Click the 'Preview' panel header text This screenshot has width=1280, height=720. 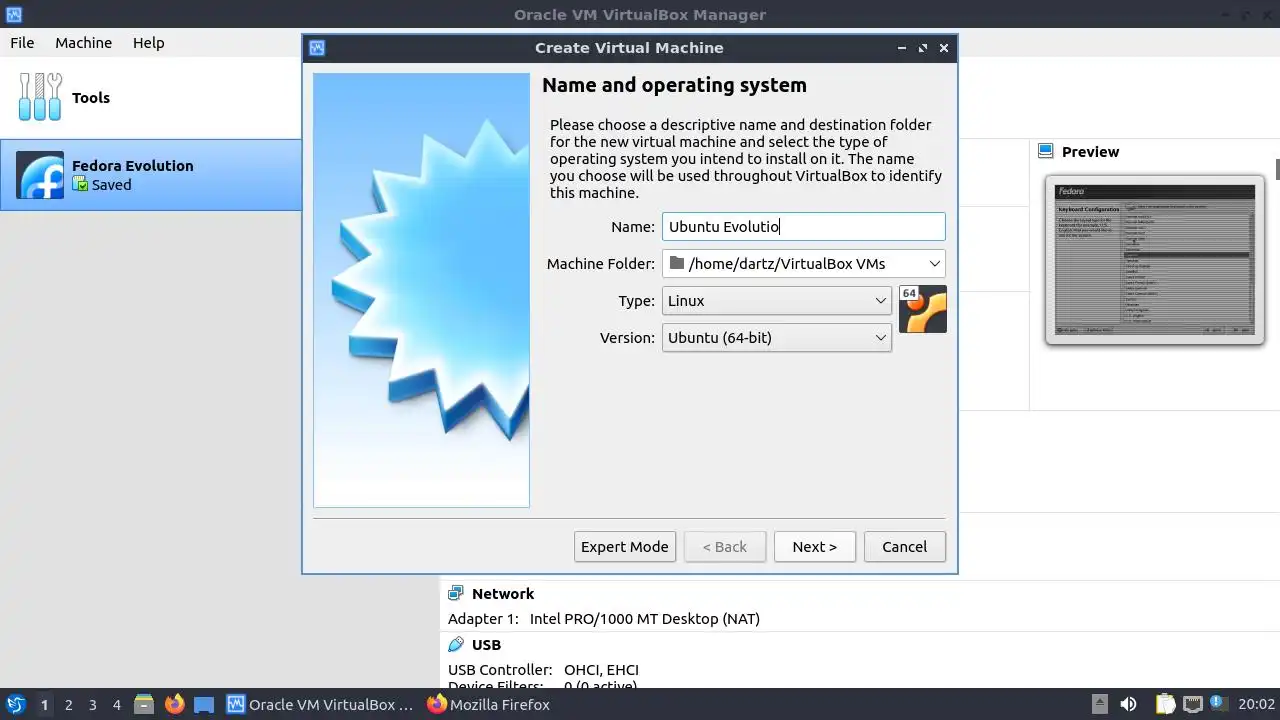click(1090, 151)
